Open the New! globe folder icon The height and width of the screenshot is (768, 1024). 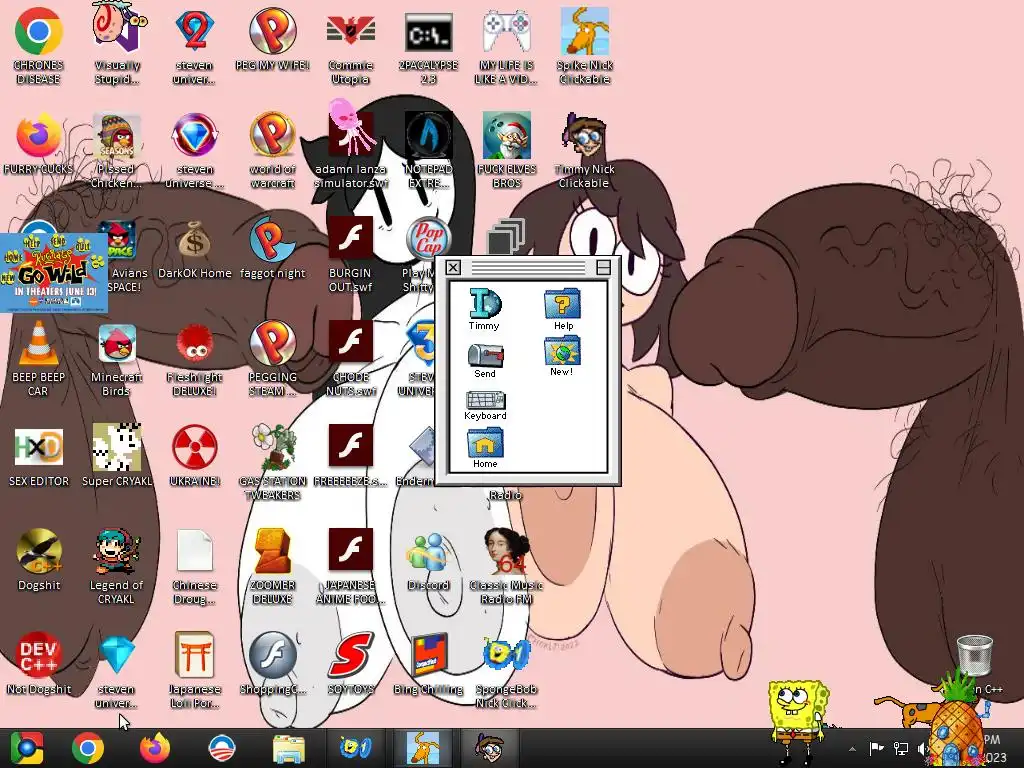point(562,357)
